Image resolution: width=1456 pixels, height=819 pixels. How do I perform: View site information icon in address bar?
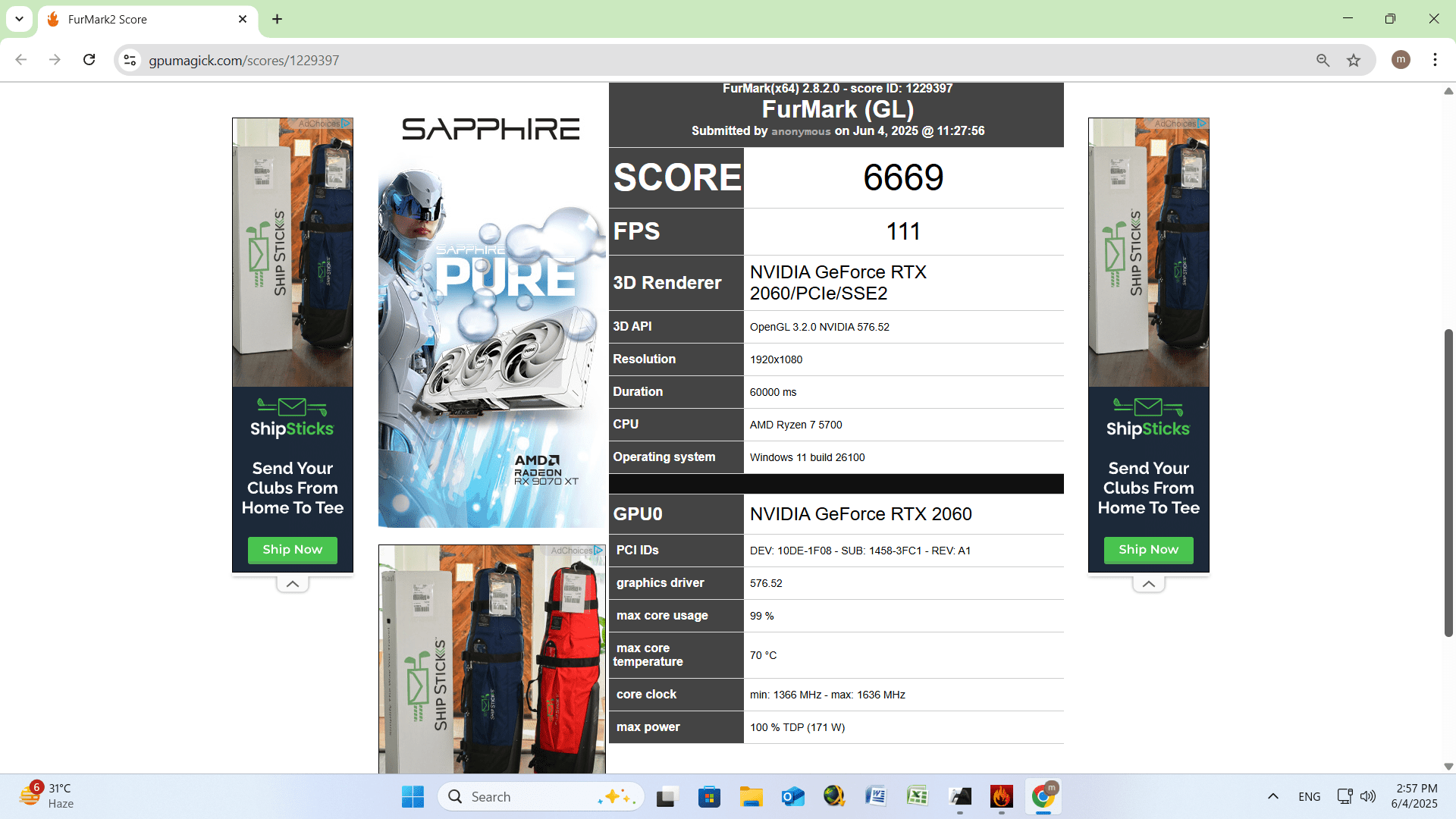pos(130,60)
